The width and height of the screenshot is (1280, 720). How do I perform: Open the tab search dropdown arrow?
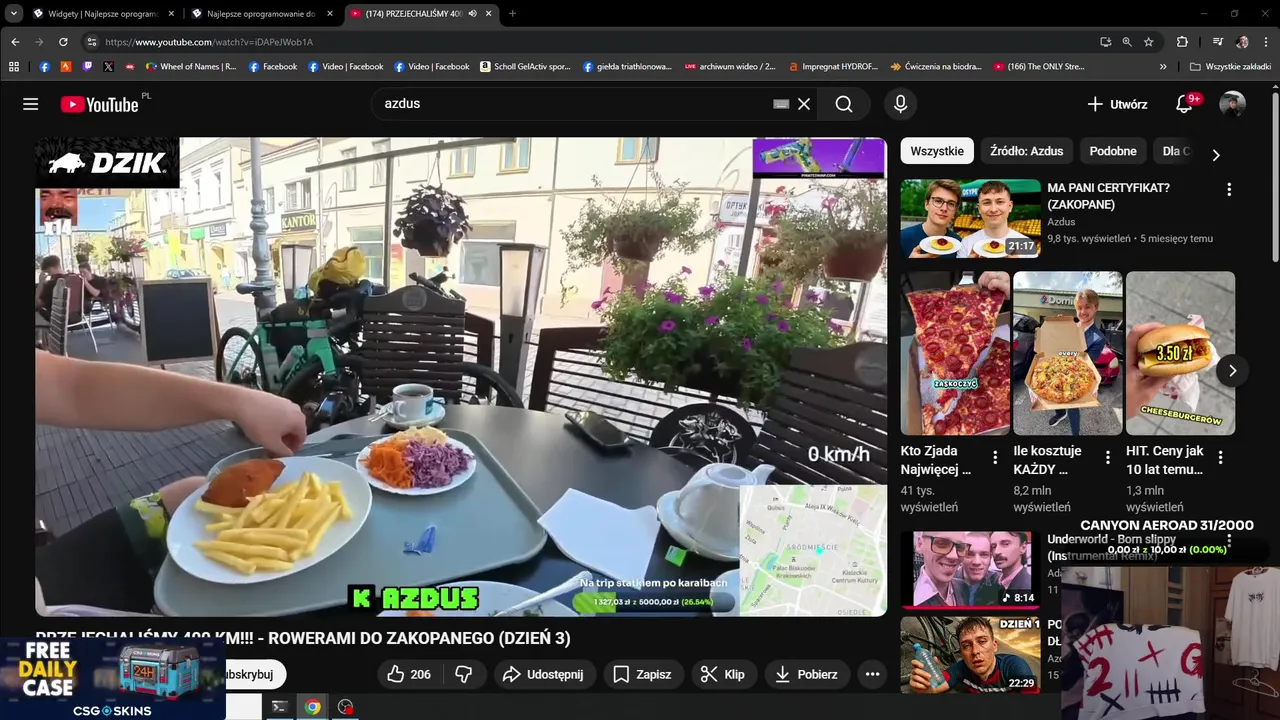[14, 14]
